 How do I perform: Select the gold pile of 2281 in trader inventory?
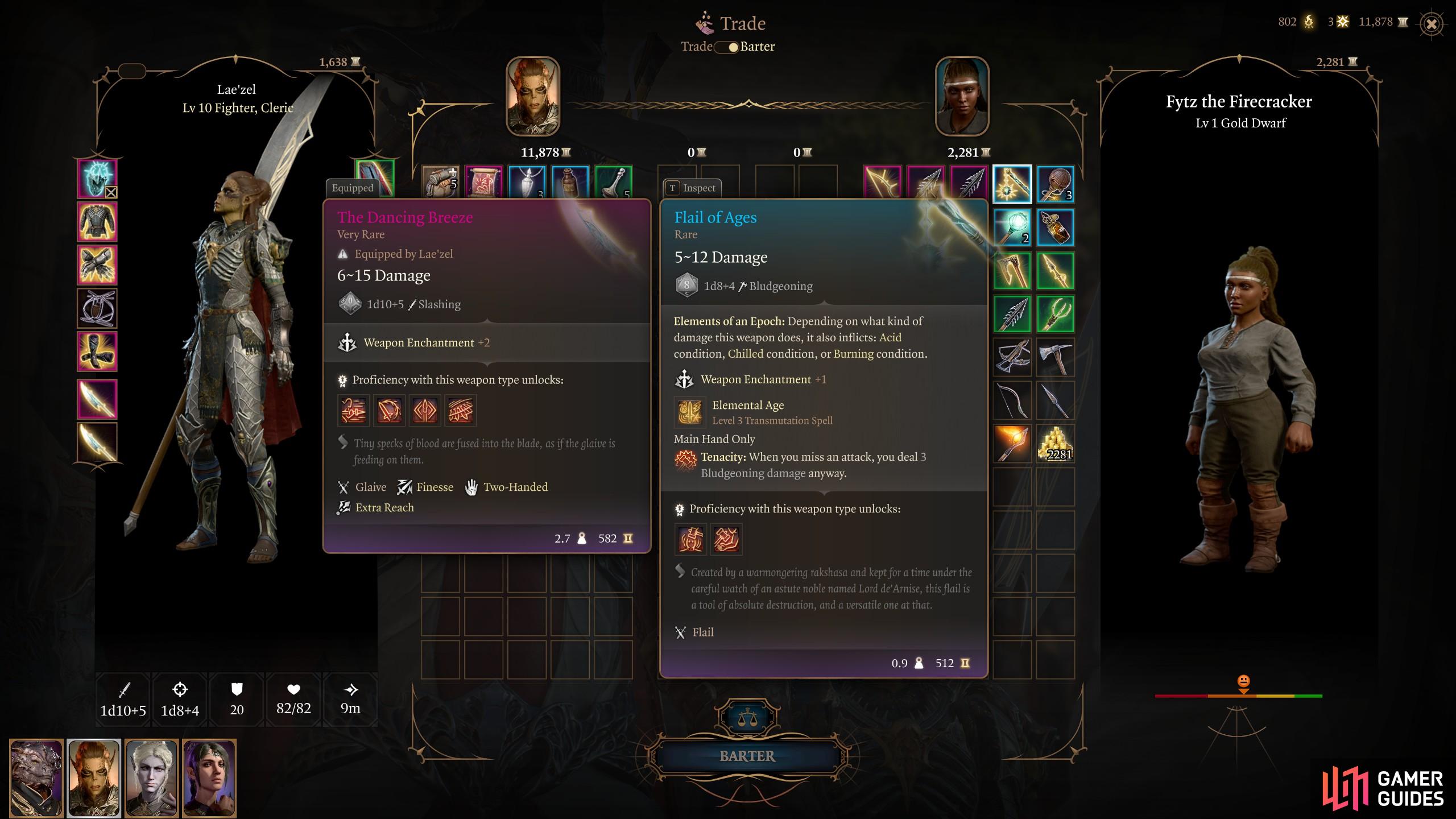1055,444
